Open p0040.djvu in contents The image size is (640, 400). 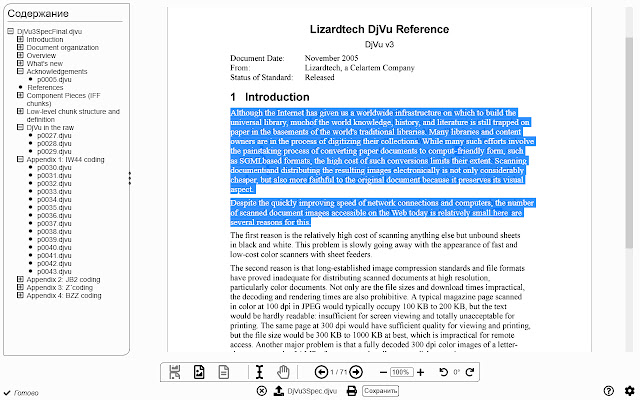(x=54, y=247)
